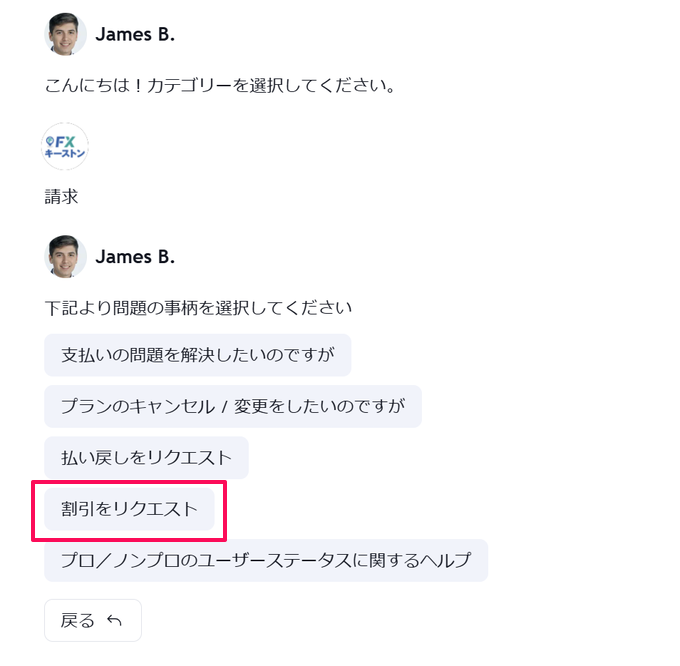
Task: Click the first James B. sender name
Action: 135,34
